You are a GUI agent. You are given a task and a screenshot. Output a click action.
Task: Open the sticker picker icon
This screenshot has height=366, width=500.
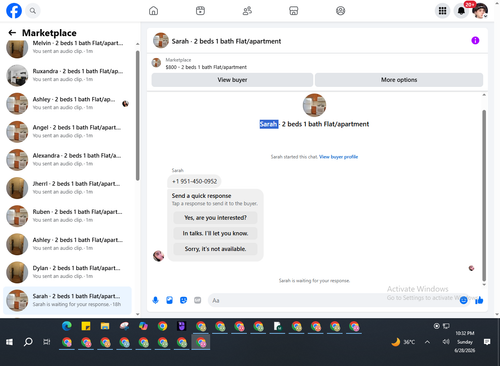[x=183, y=300]
